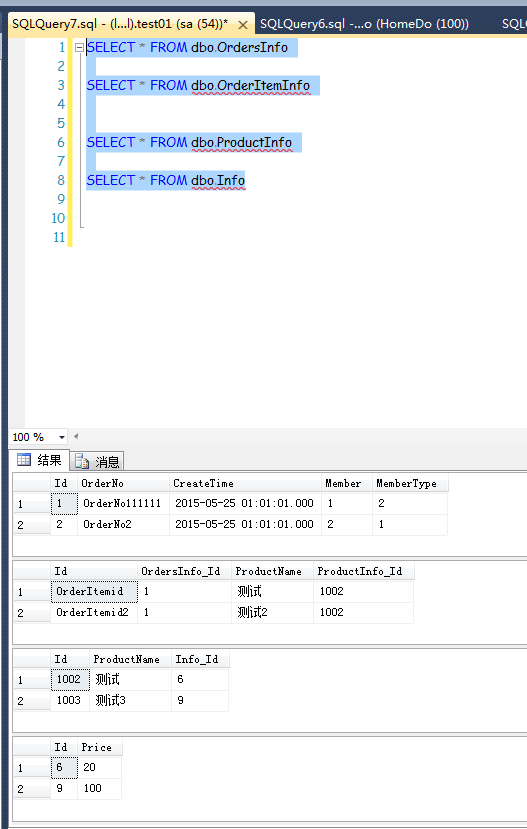Close the SQLQuery7.sql tab
This screenshot has height=829, width=527.
coord(243,25)
